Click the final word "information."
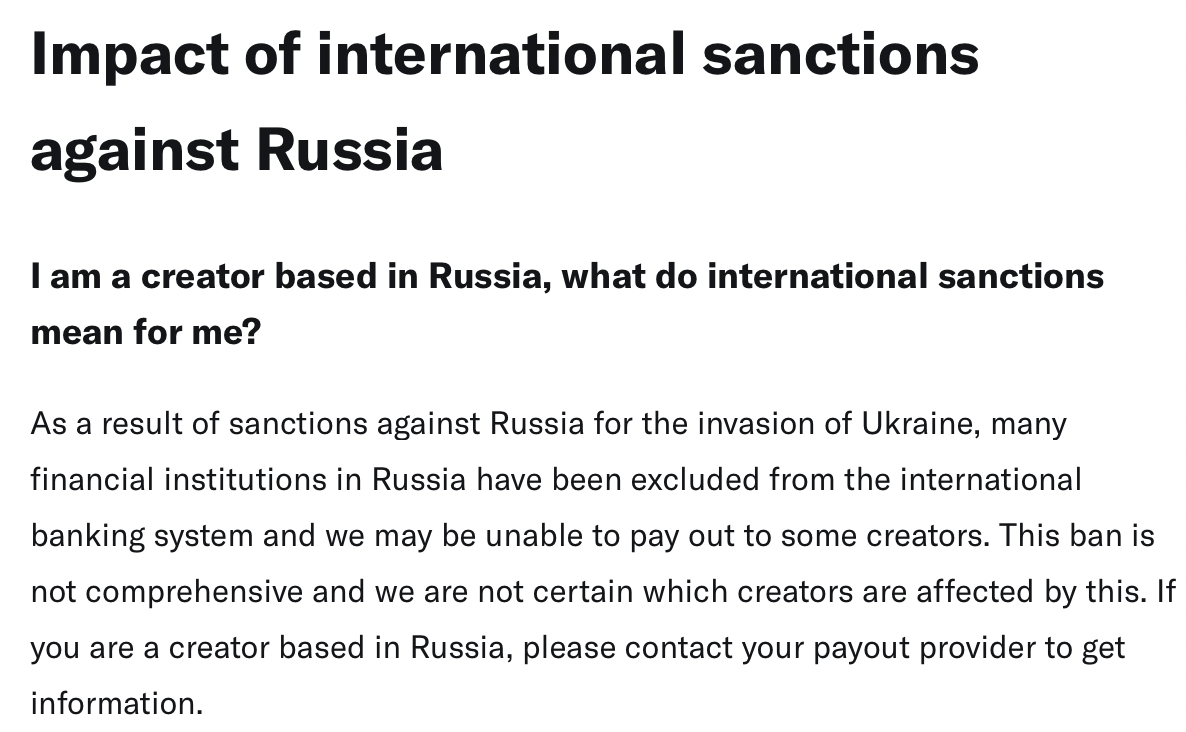The image size is (1186, 732). pyautogui.click(x=117, y=703)
